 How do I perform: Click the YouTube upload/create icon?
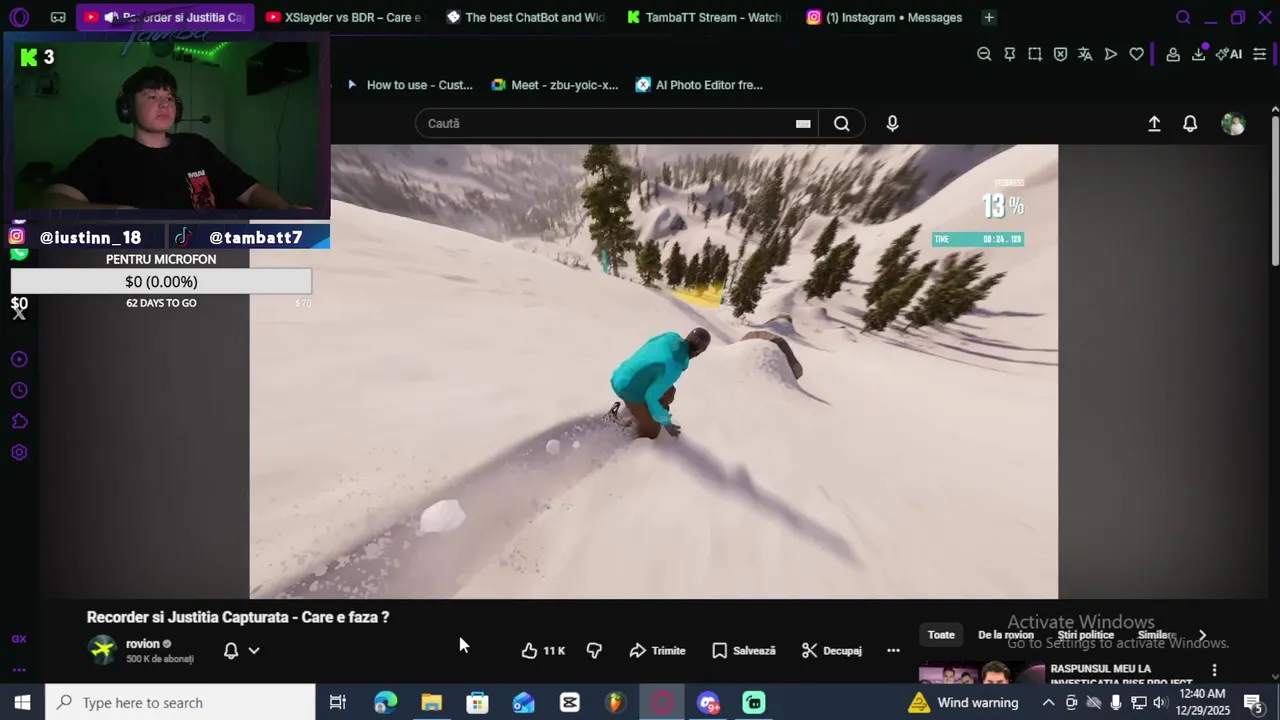pos(1154,123)
